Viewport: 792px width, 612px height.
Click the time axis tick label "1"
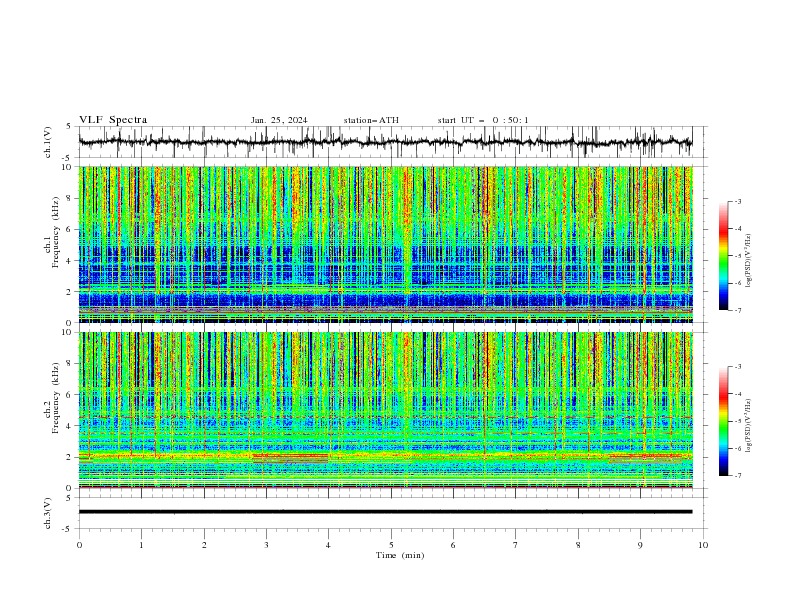click(x=141, y=545)
